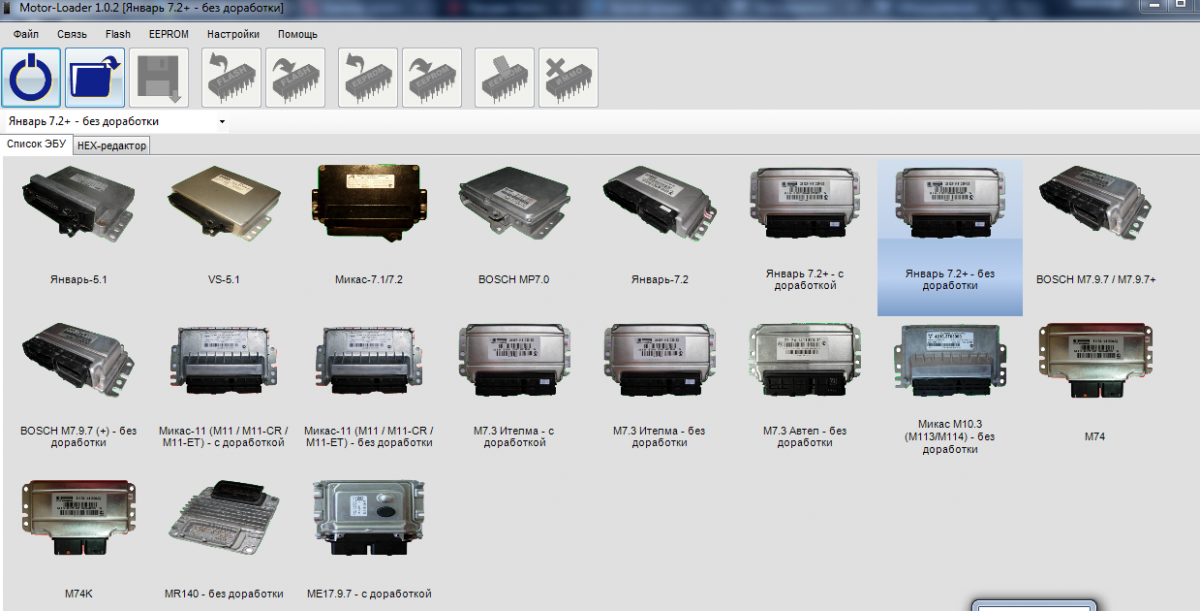Screen dimensions: 1200x611
Task: Switch to the HEX-редактор tab
Action: click(112, 146)
